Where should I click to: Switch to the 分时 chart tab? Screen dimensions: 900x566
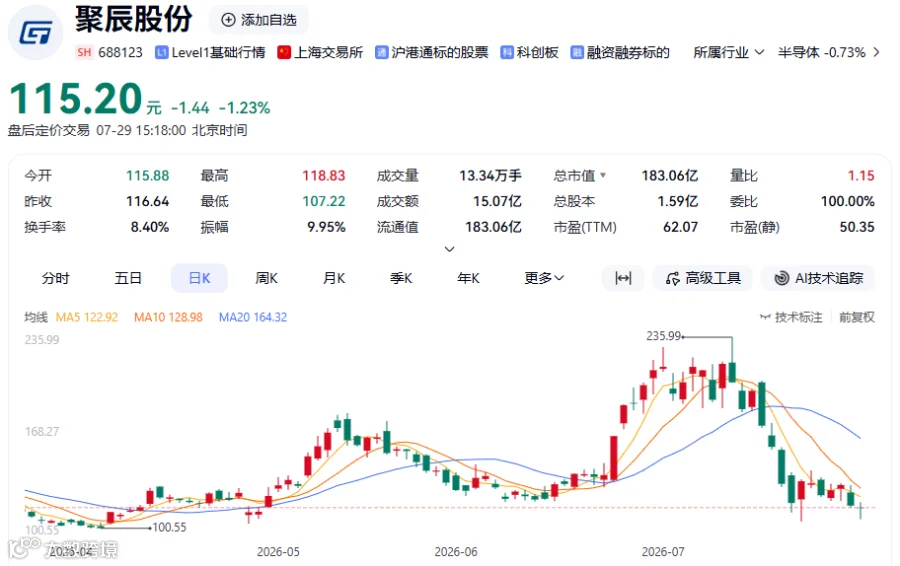56,278
